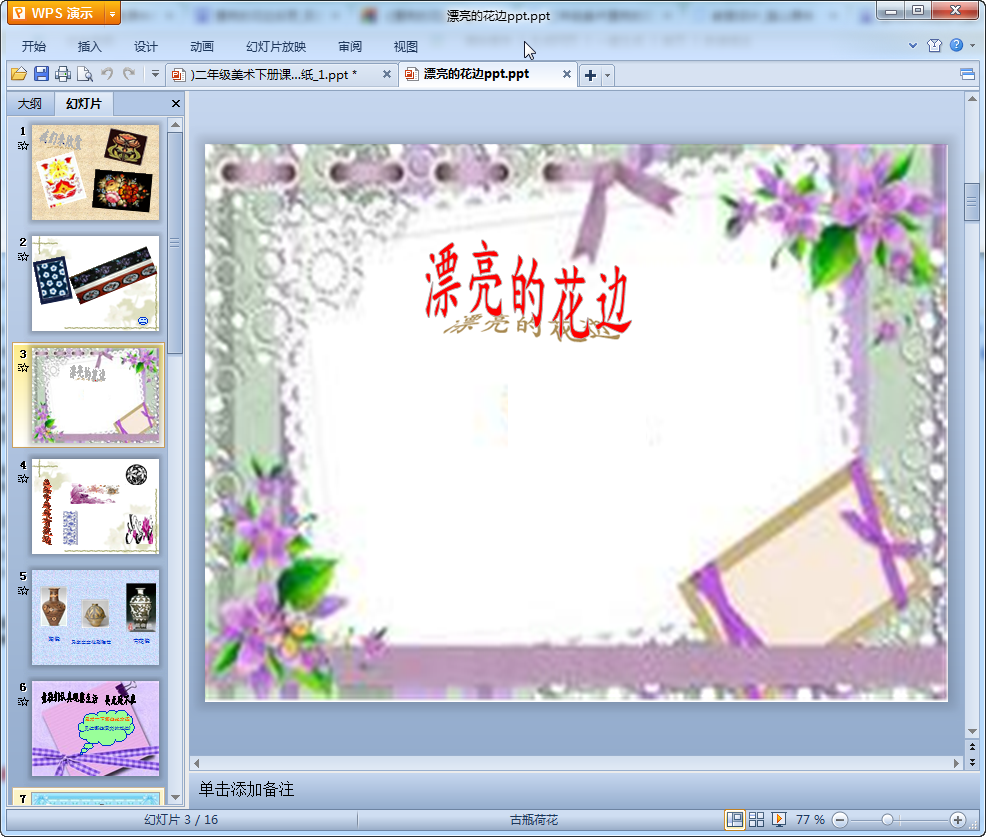Go to previous slide double-arrow button
The width and height of the screenshot is (986, 837).
(972, 747)
